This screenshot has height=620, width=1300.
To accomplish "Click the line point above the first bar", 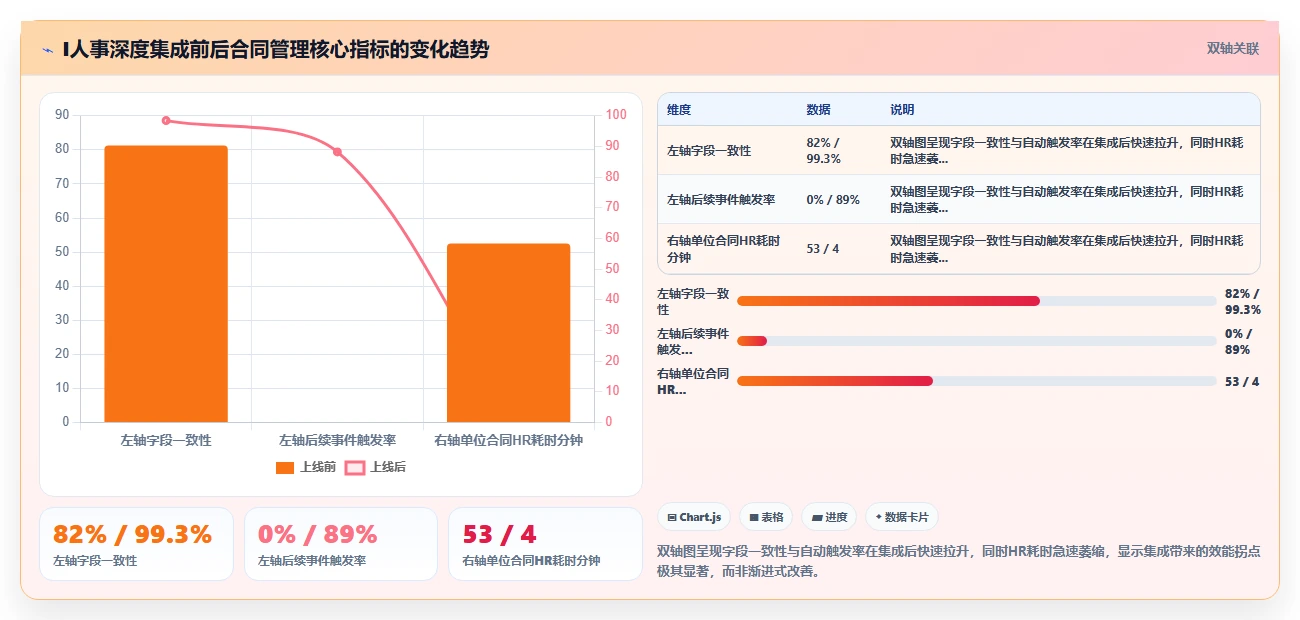I will pos(166,121).
